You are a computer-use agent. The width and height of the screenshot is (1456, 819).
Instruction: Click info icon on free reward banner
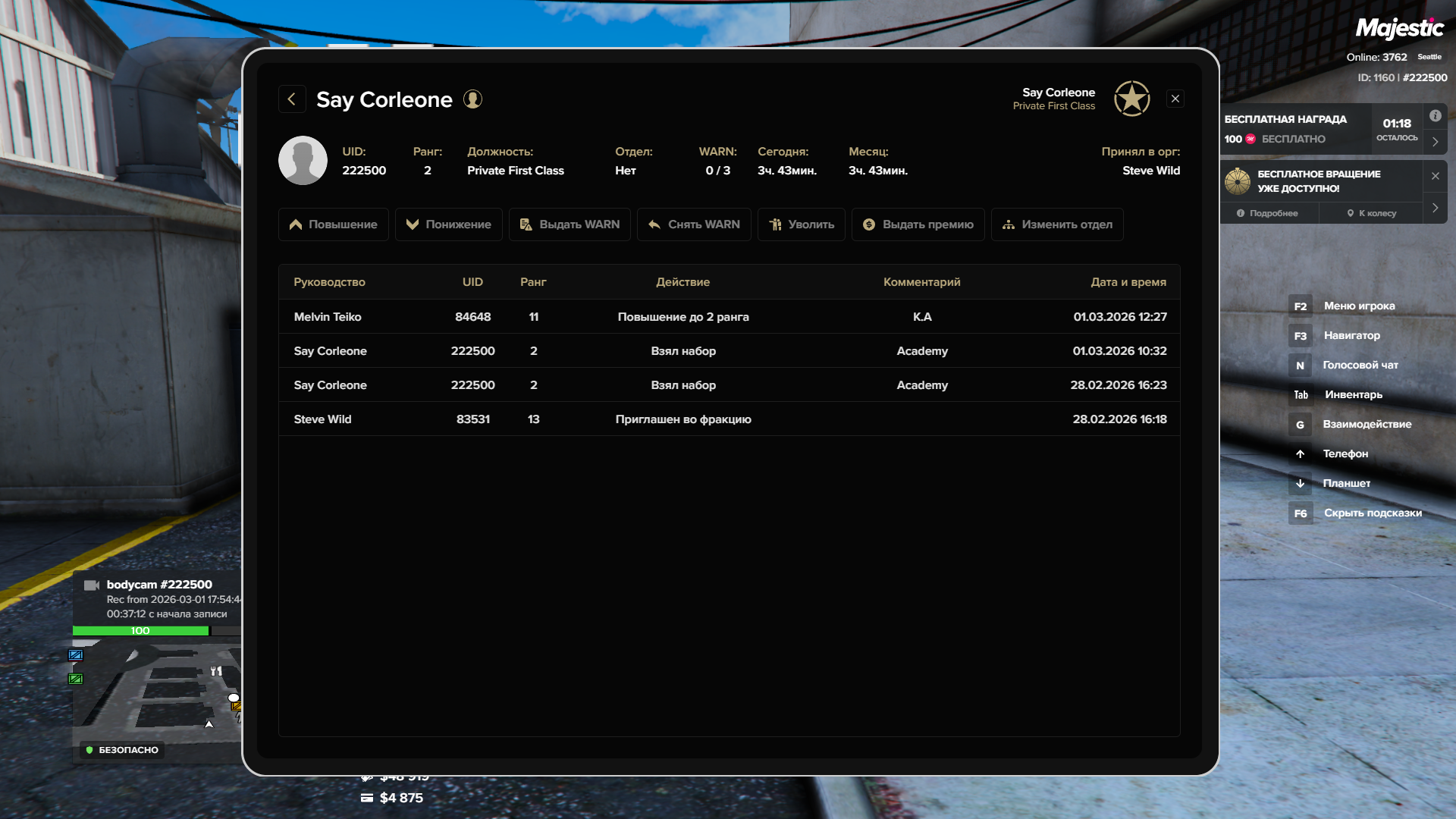pos(1435,116)
